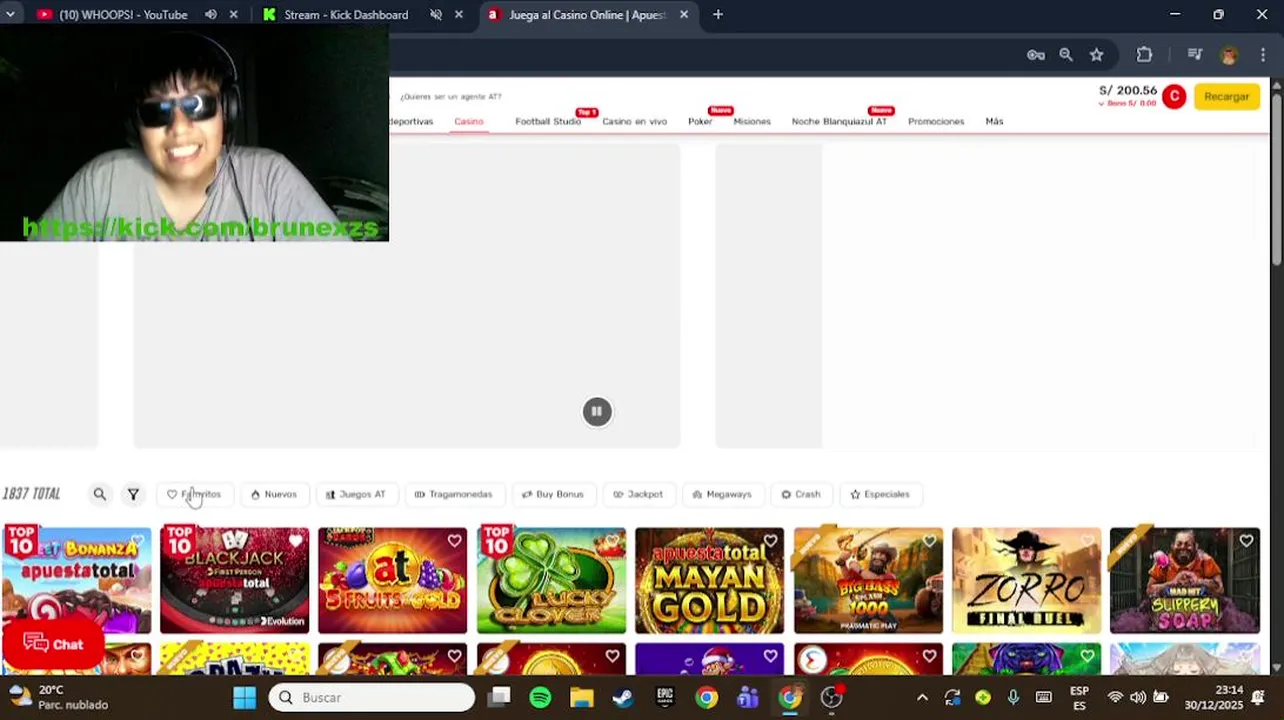Open Chrome tab search dropdown arrow

click(x=10, y=15)
